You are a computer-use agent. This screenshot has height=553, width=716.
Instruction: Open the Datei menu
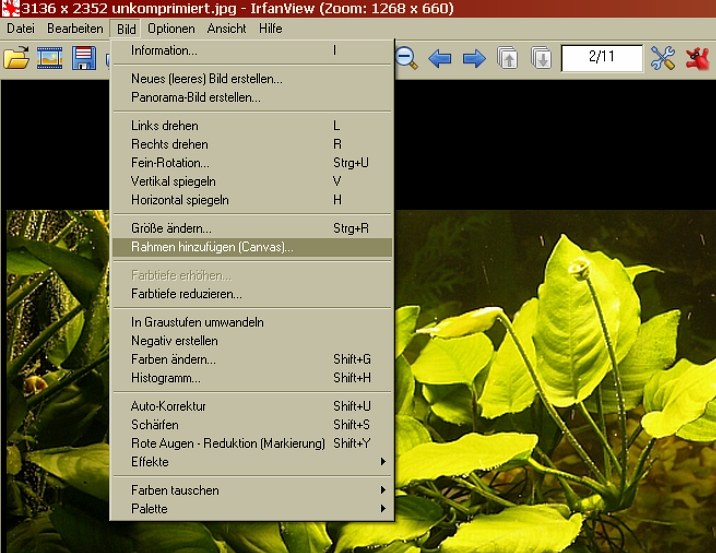[x=20, y=29]
